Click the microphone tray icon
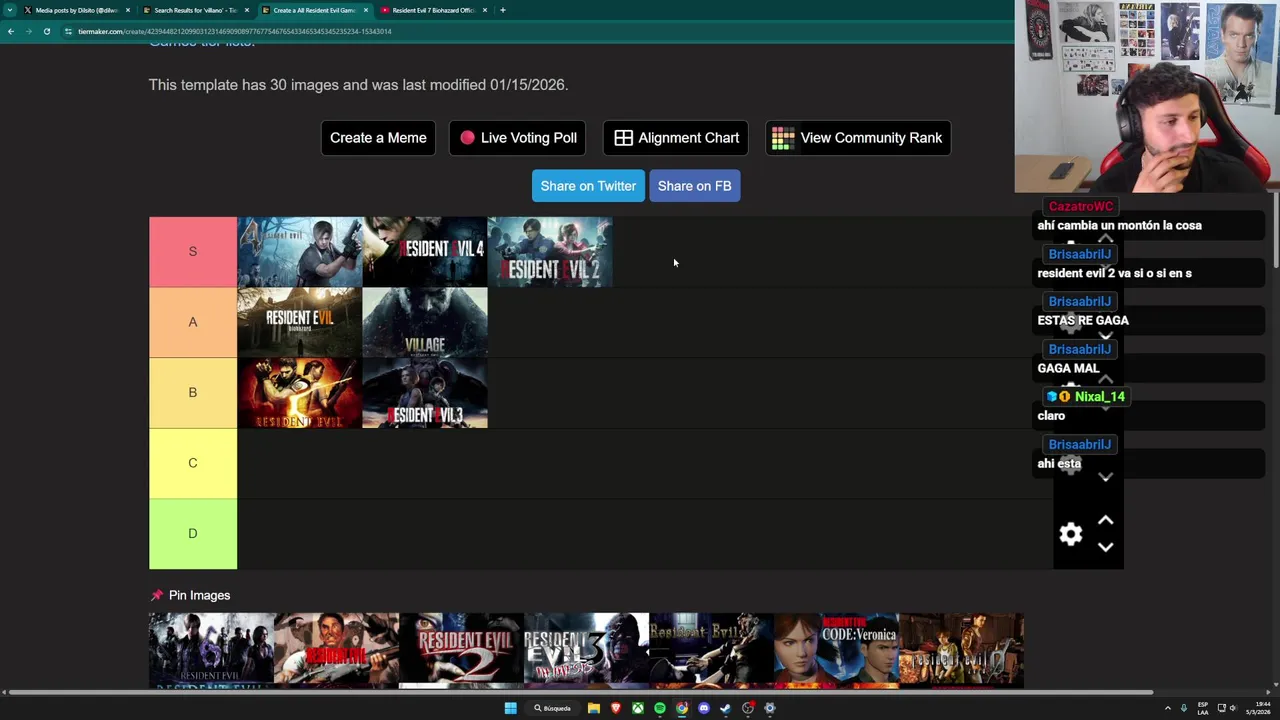 tap(1184, 708)
